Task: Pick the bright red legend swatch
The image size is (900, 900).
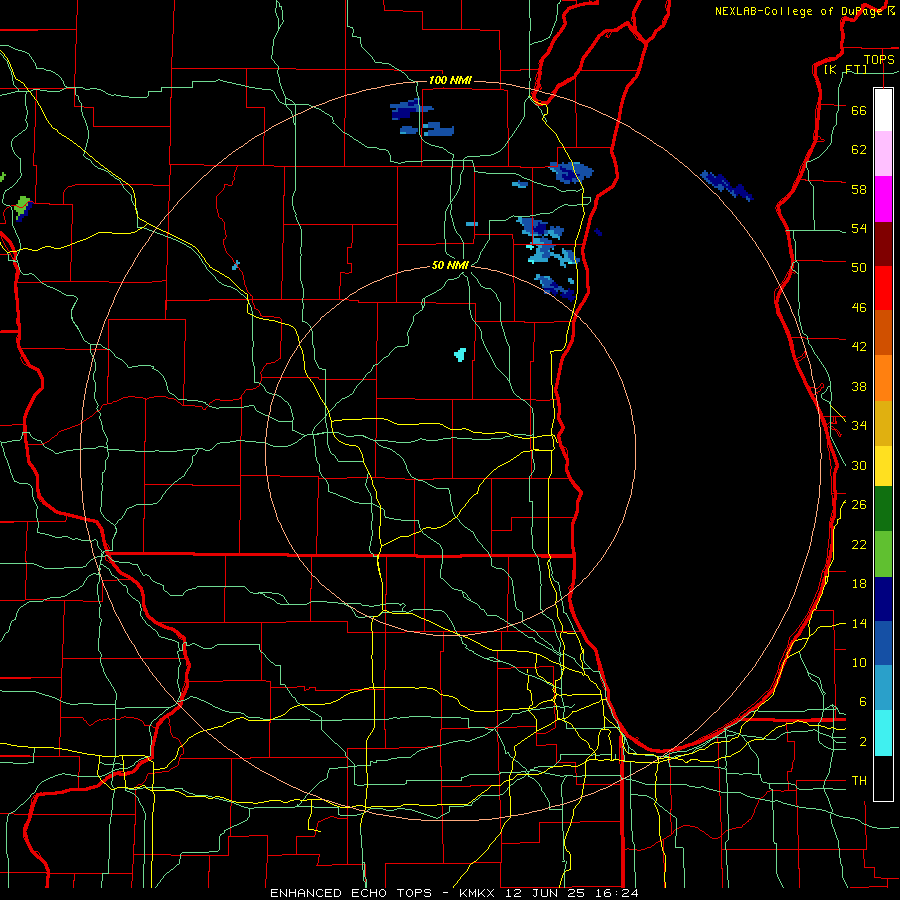Action: point(883,288)
